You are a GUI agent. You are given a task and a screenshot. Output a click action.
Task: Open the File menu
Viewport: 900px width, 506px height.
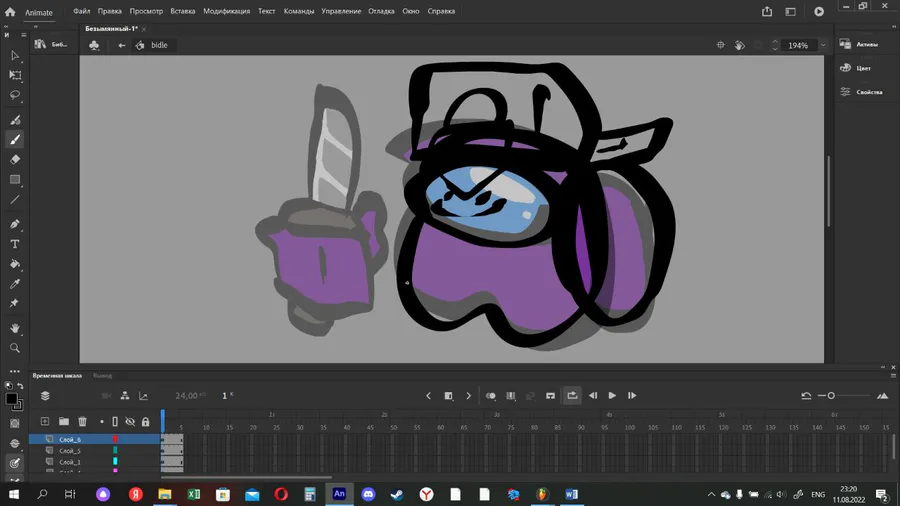[x=82, y=11]
